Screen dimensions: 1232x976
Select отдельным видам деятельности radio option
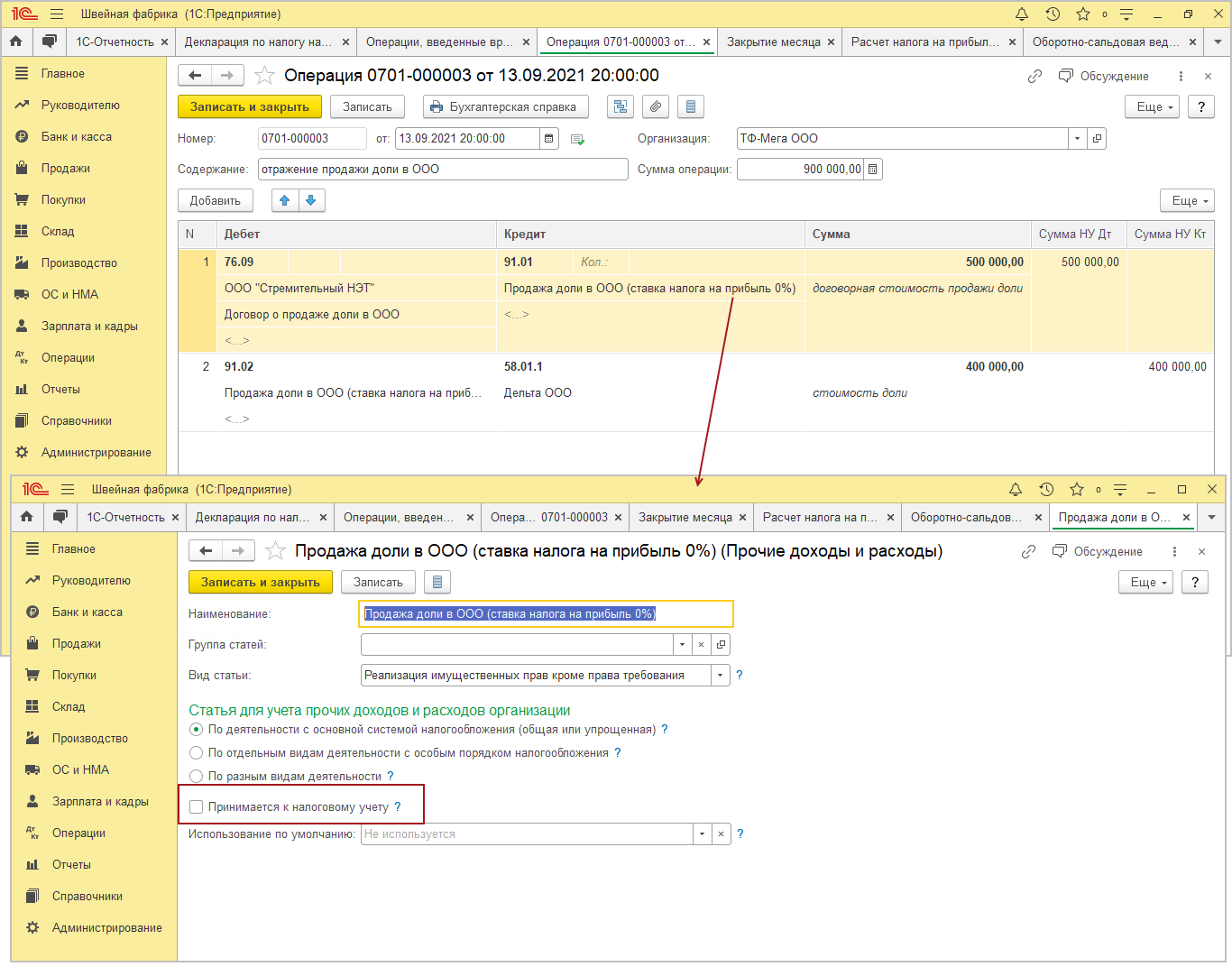197,753
